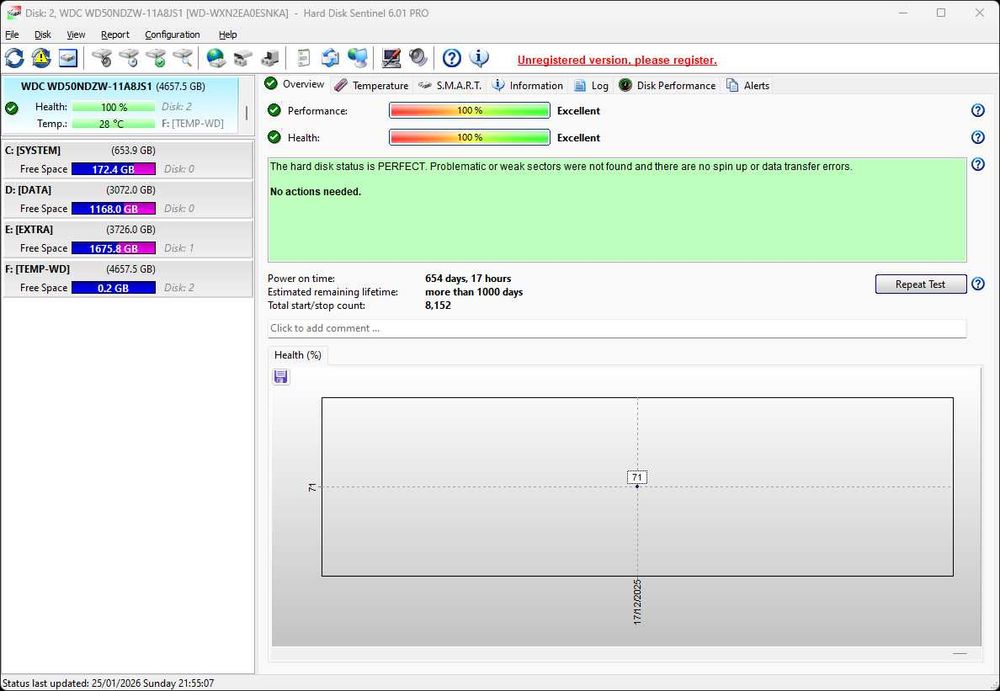Click the blue arrows over folder toolbar icon
The width and height of the screenshot is (1000, 691).
pos(330,59)
